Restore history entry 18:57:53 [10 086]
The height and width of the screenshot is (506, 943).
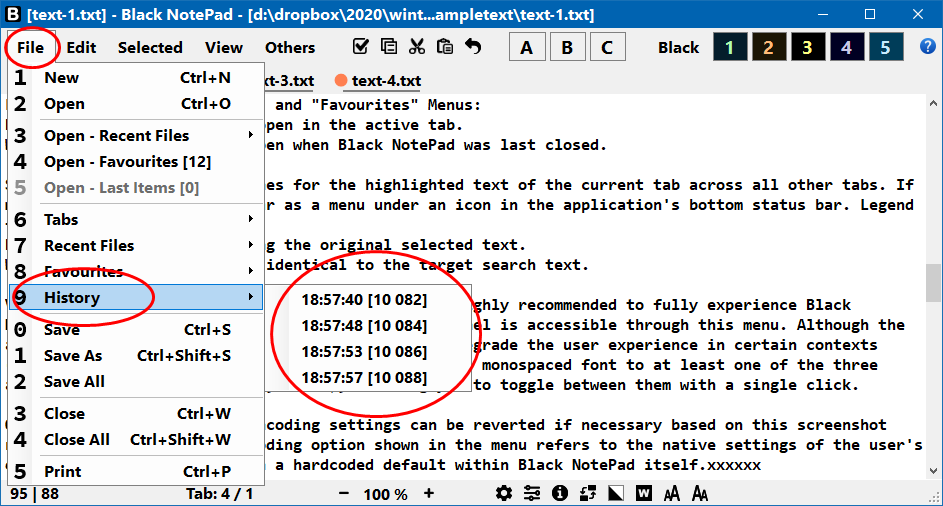(367, 351)
